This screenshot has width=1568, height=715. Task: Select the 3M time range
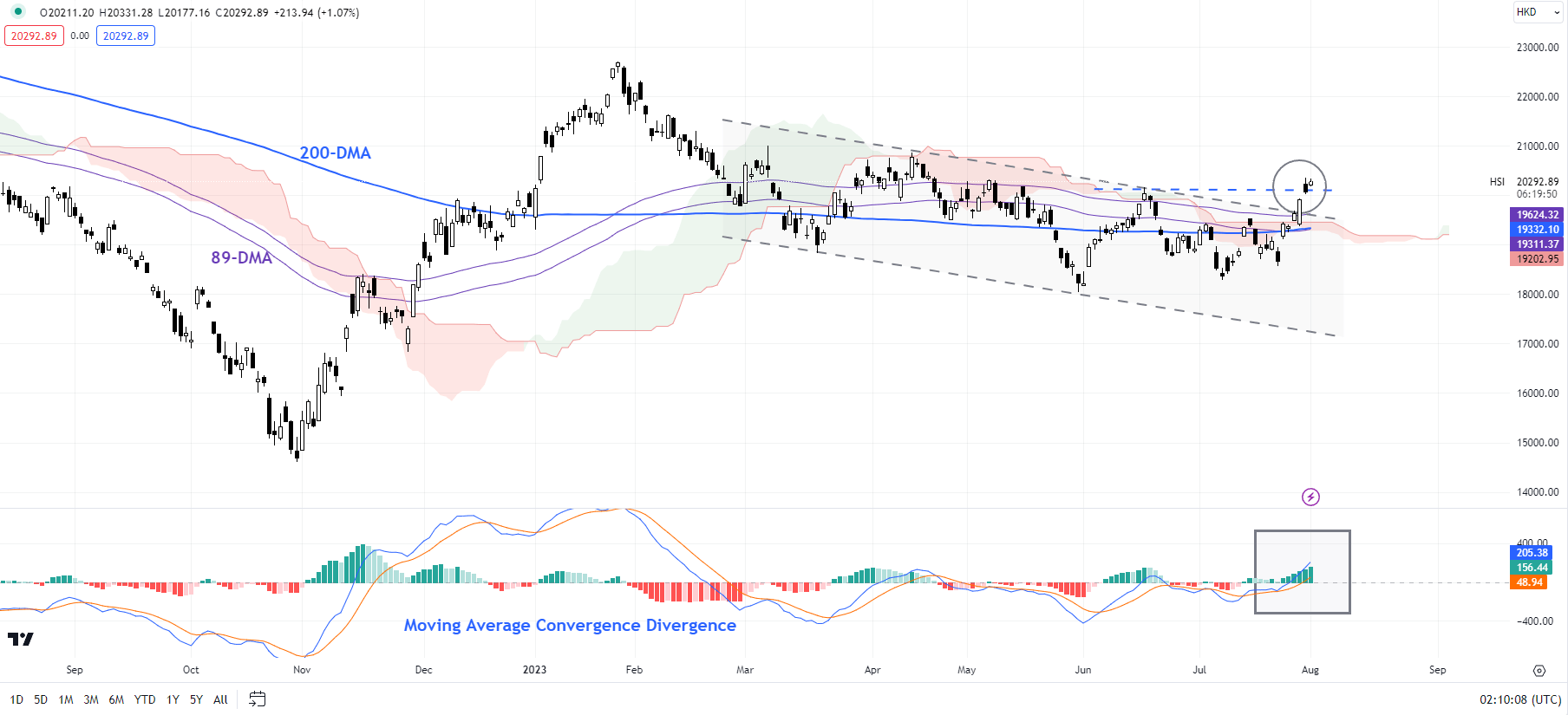91,699
